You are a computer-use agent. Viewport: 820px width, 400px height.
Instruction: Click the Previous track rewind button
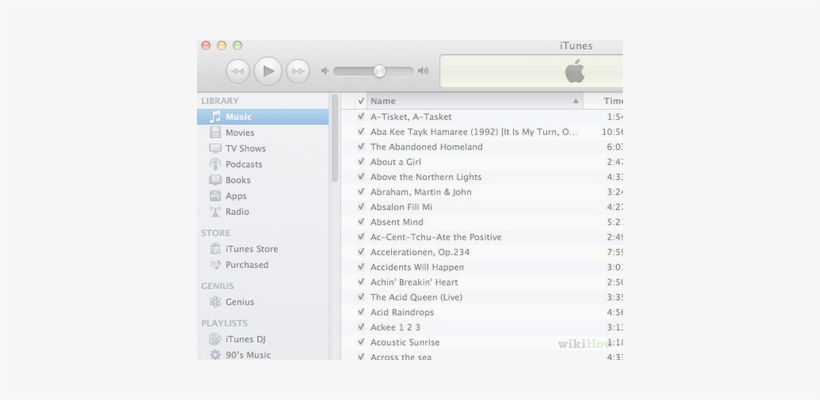(237, 71)
